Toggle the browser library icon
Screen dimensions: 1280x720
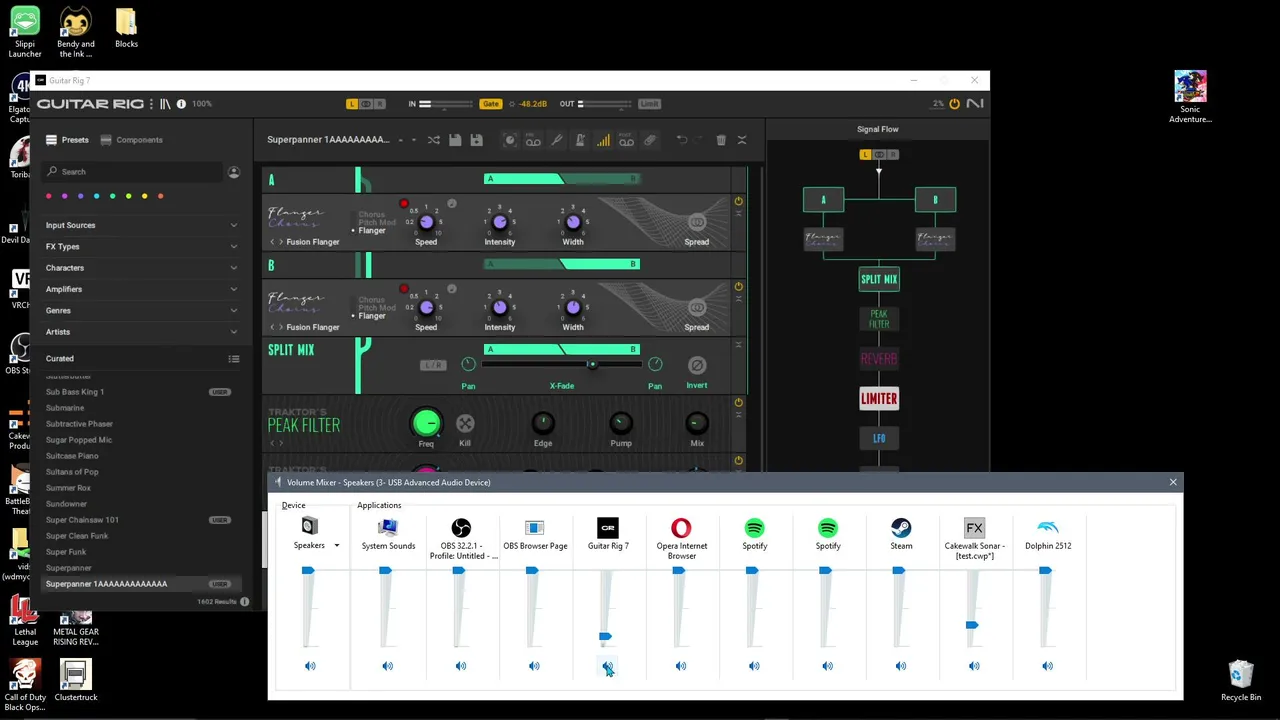166,104
